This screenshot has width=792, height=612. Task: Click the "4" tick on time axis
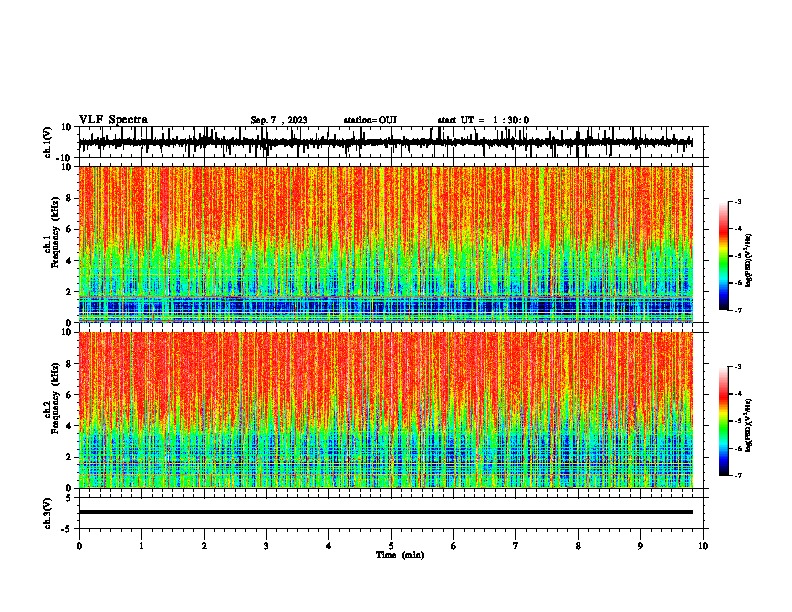coord(329,545)
